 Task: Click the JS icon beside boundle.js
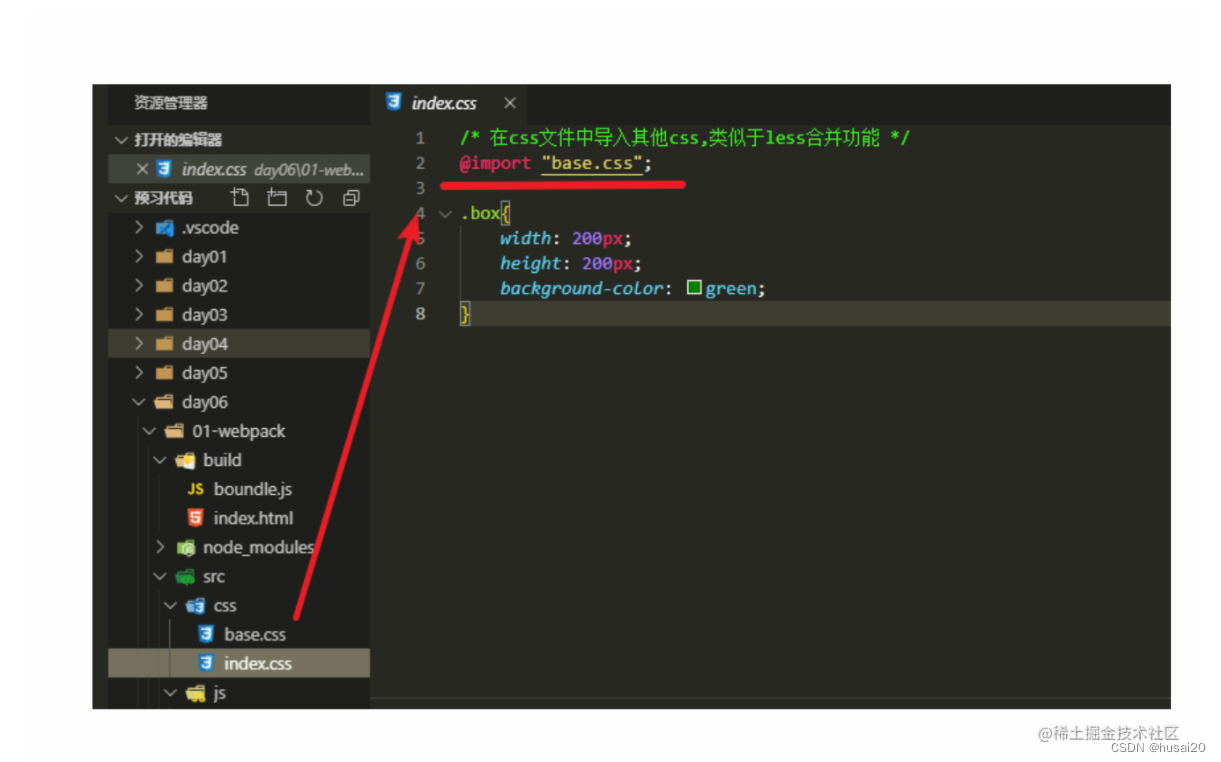(196, 489)
